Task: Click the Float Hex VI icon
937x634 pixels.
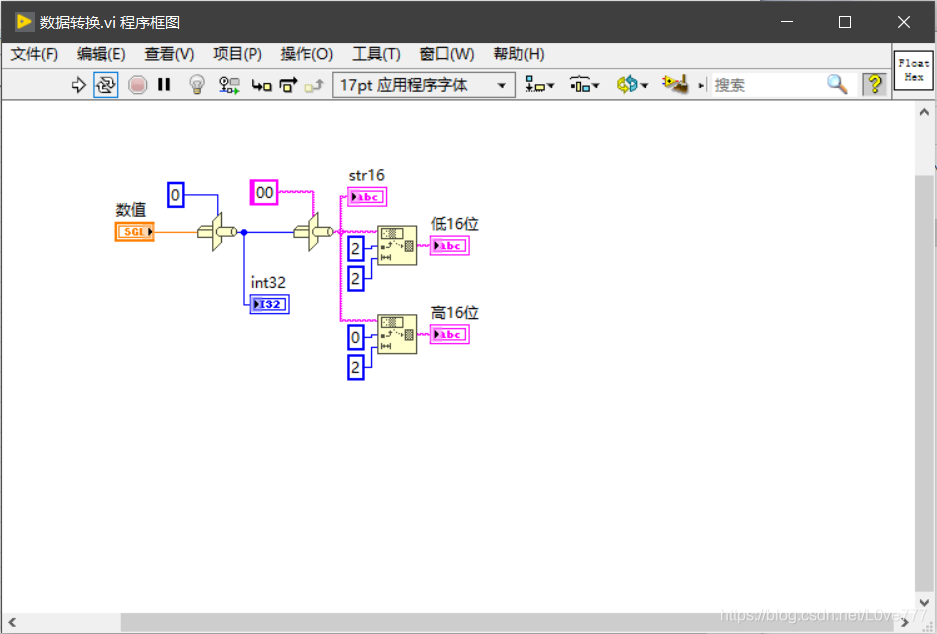Action: point(913,70)
